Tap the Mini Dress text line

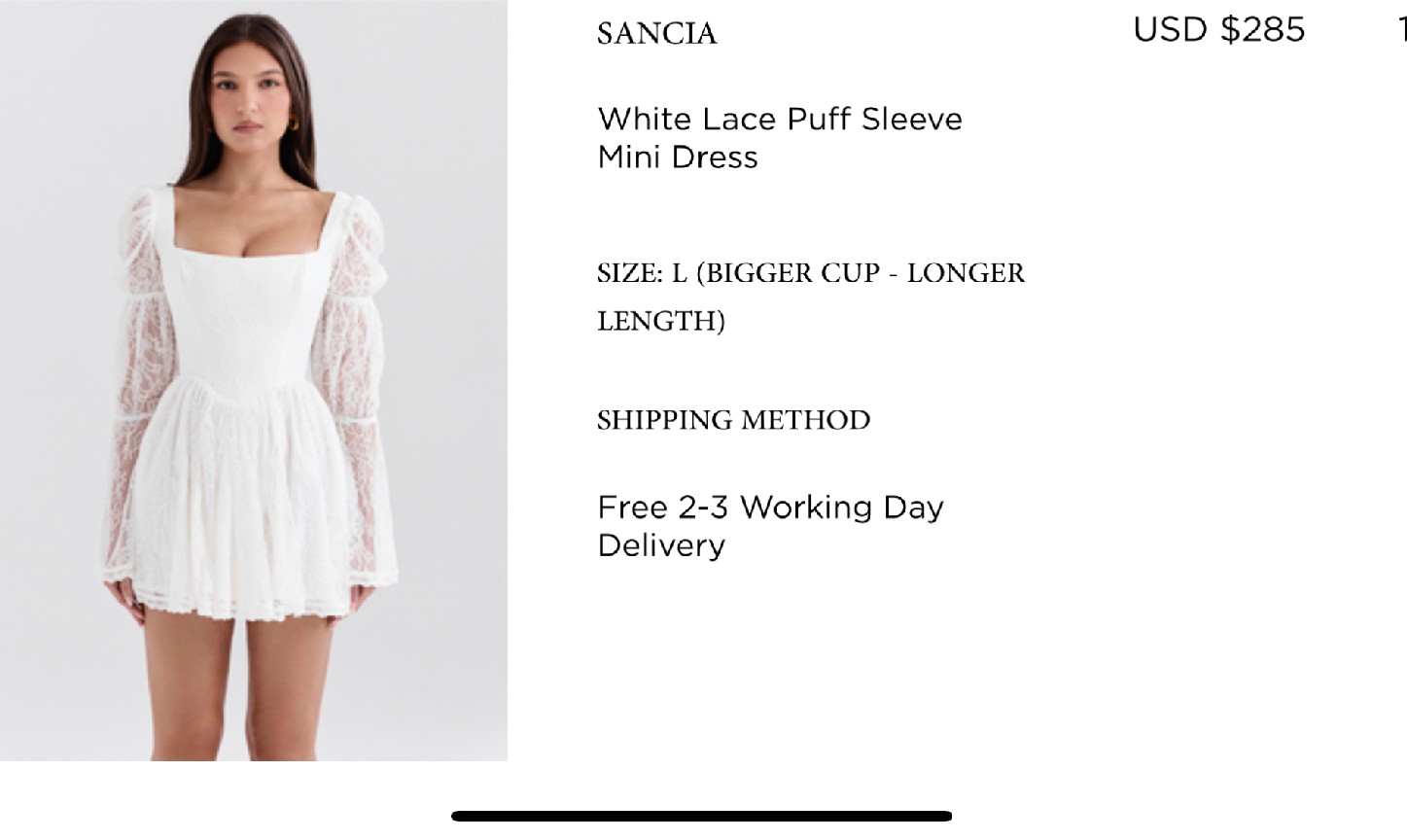[678, 157]
